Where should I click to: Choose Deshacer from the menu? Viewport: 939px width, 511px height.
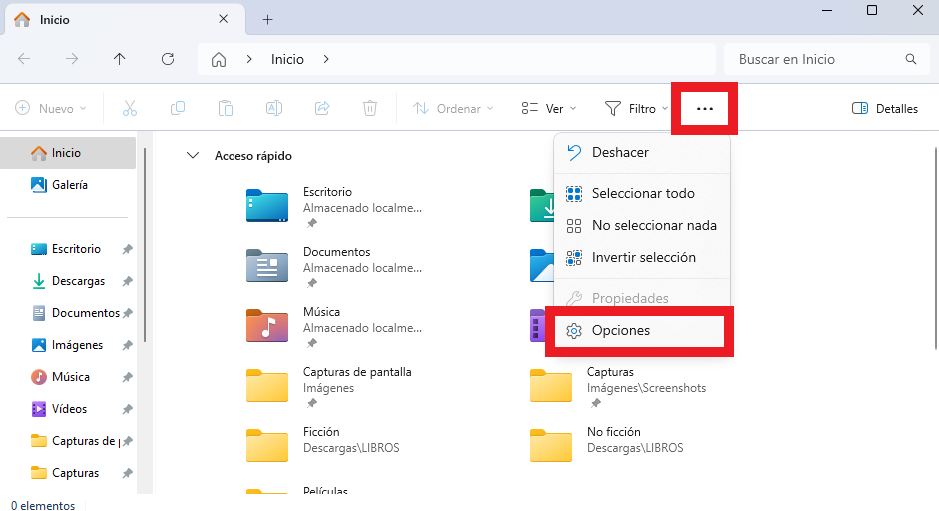coord(642,152)
